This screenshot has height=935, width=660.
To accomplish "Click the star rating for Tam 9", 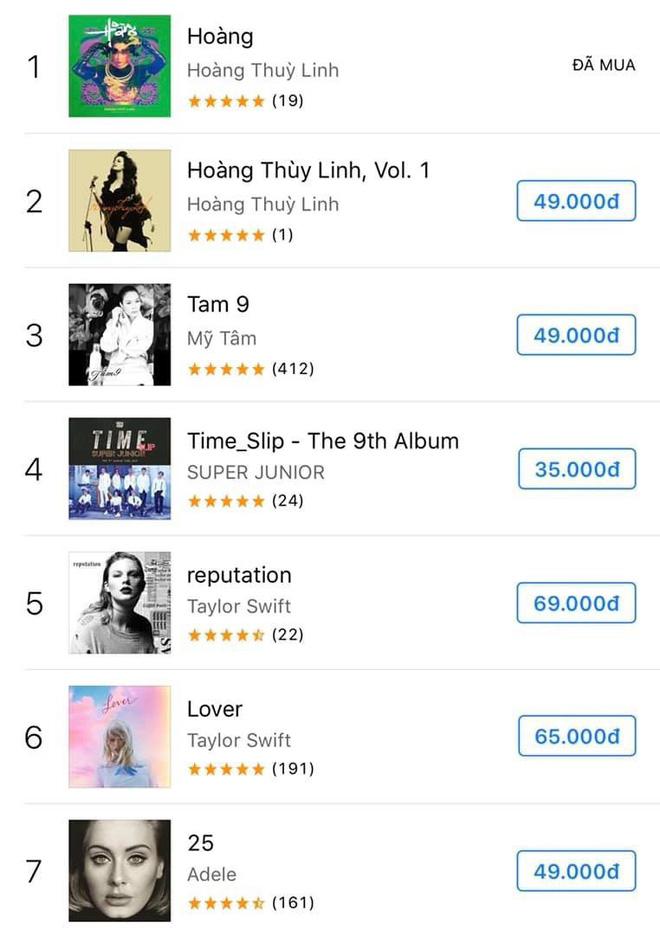I will tap(229, 368).
